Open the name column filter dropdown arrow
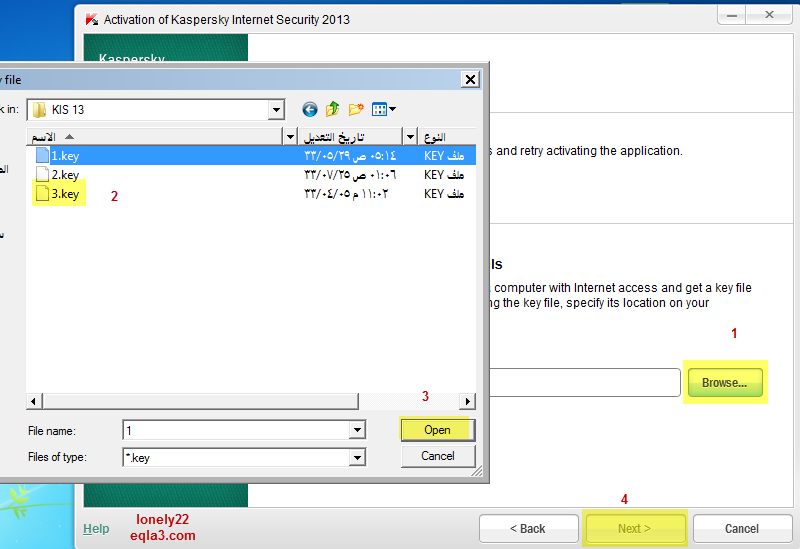 tap(290, 137)
